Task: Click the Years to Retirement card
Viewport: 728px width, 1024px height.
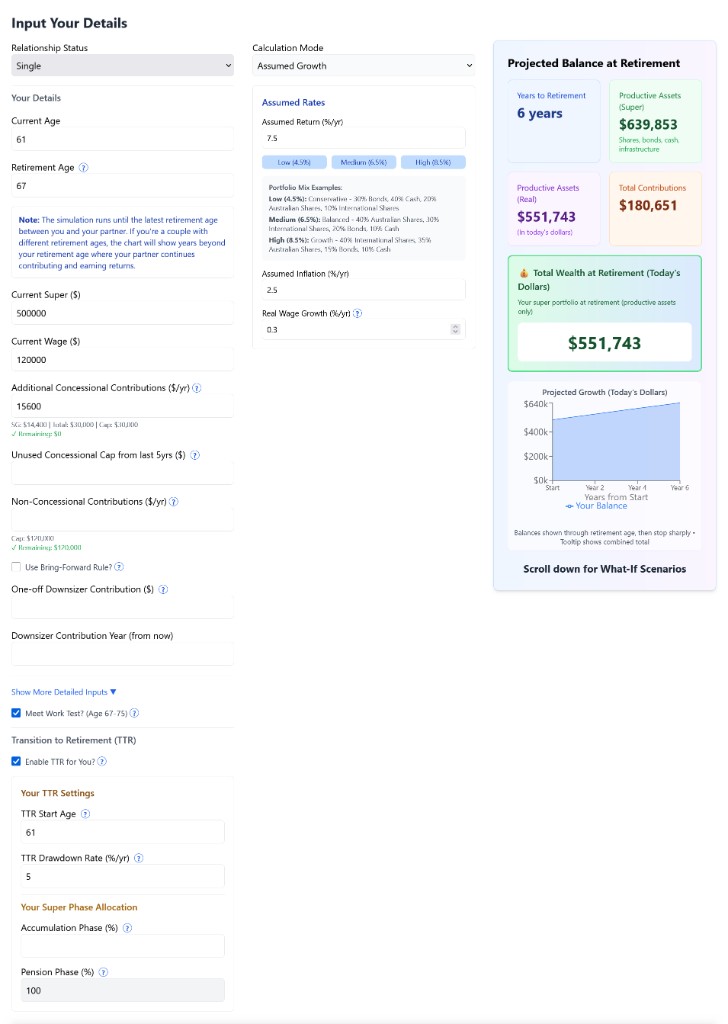Action: point(554,121)
